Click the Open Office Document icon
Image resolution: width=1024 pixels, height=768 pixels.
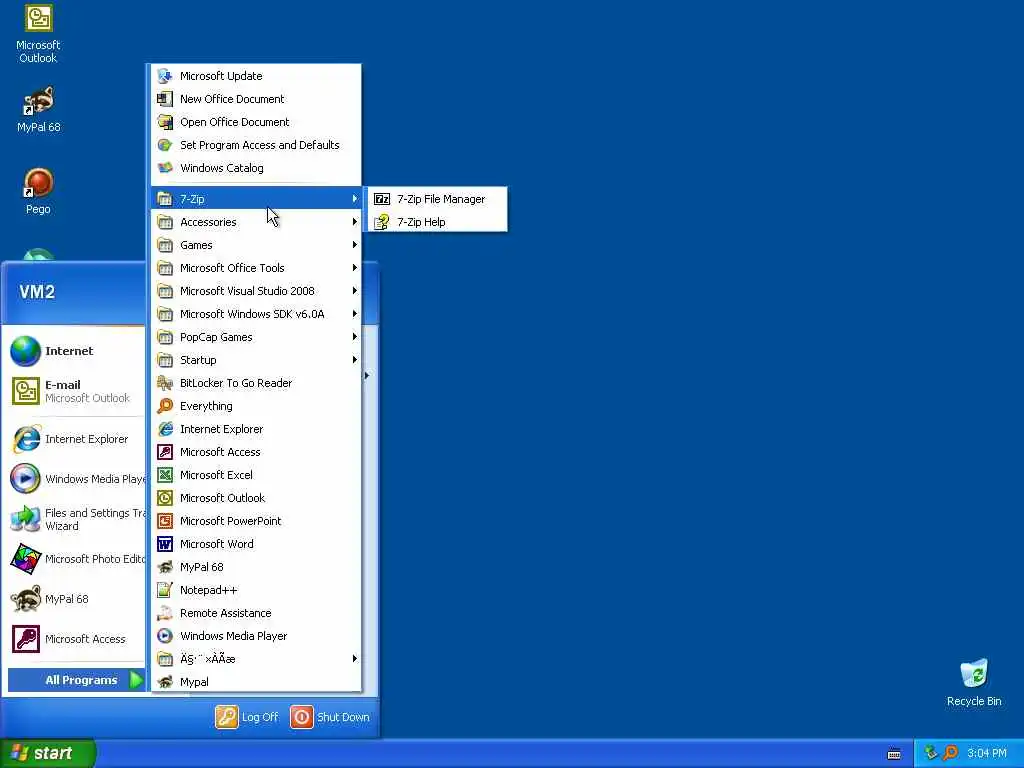(165, 122)
